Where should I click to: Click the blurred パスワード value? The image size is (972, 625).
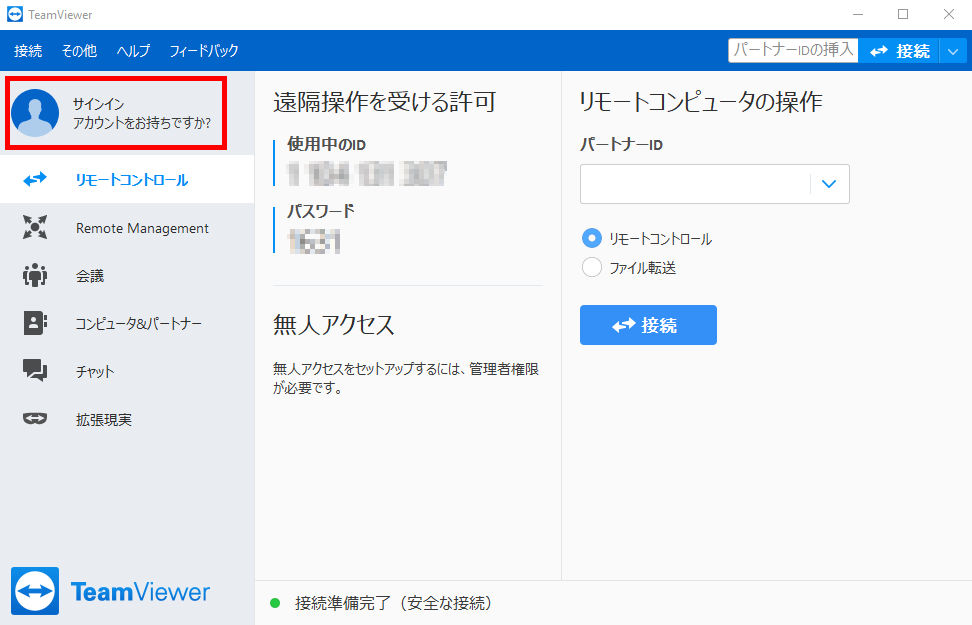click(314, 241)
